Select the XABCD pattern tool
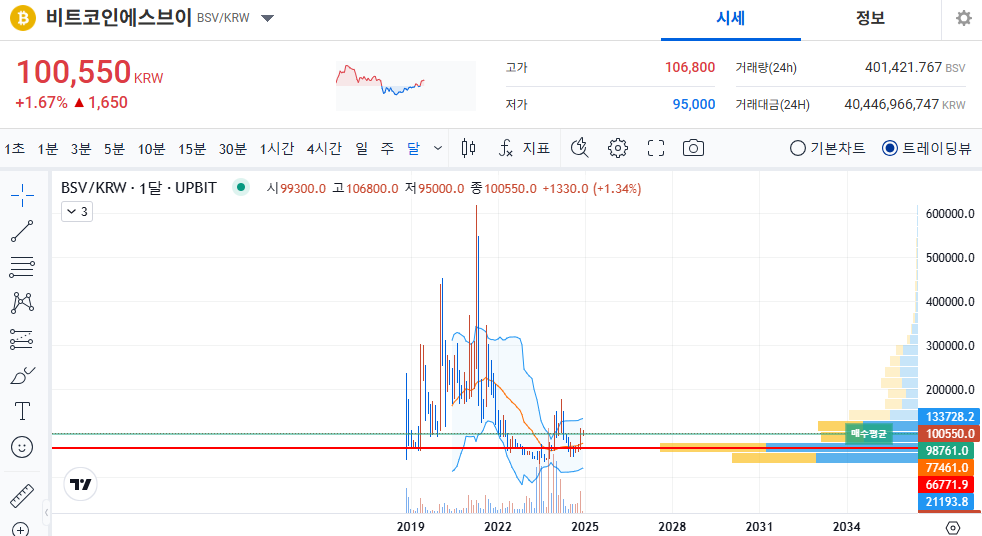Screen dimensions: 982x536 tap(22, 303)
